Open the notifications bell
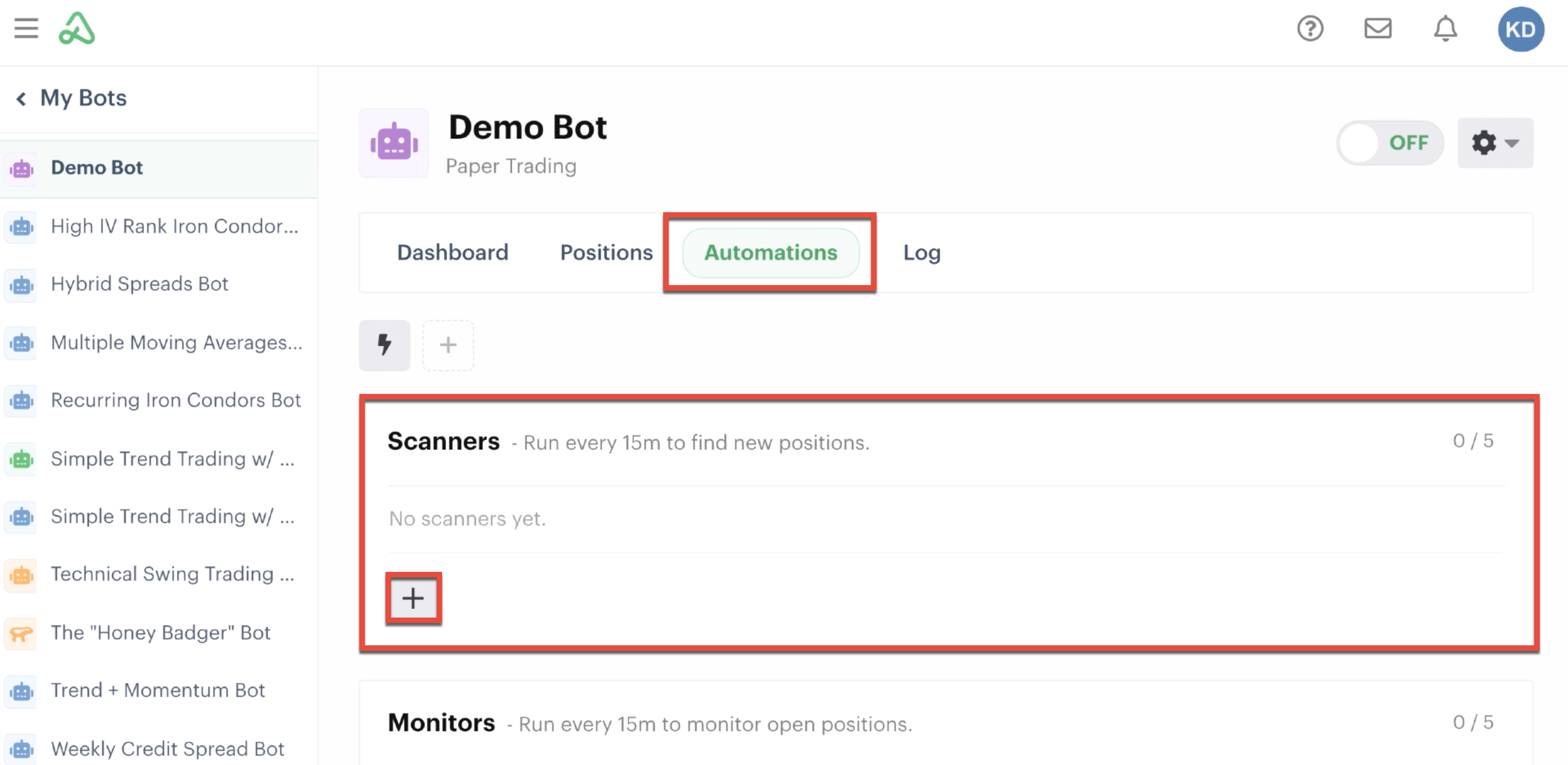The height and width of the screenshot is (765, 1568). click(x=1445, y=29)
